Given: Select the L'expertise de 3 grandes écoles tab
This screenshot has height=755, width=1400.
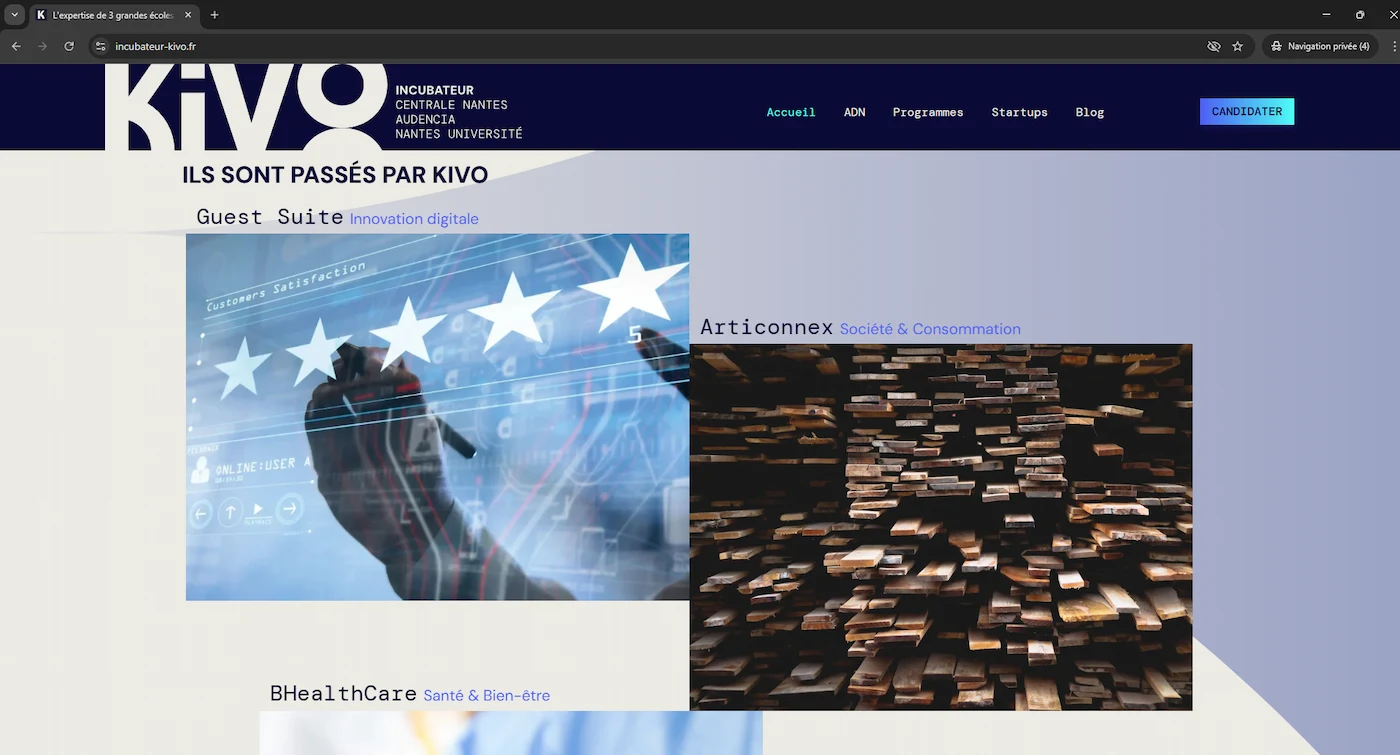Looking at the screenshot, I should pyautogui.click(x=114, y=15).
